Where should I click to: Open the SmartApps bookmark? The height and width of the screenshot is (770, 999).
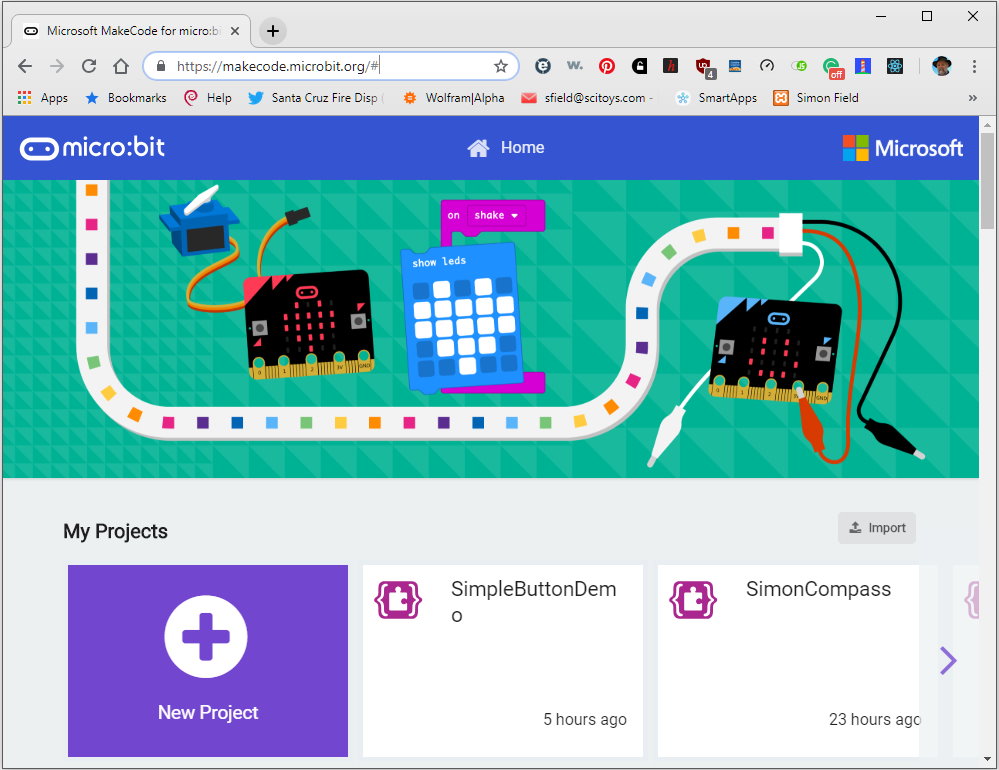coord(716,97)
